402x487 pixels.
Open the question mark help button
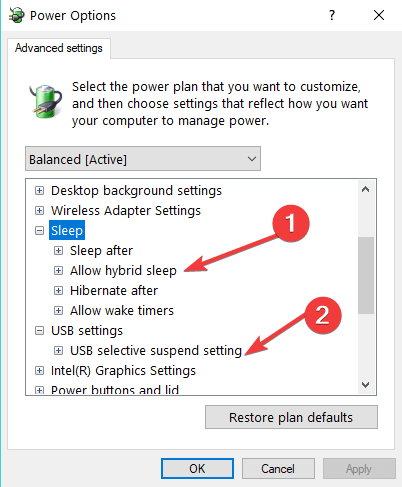coord(332,15)
